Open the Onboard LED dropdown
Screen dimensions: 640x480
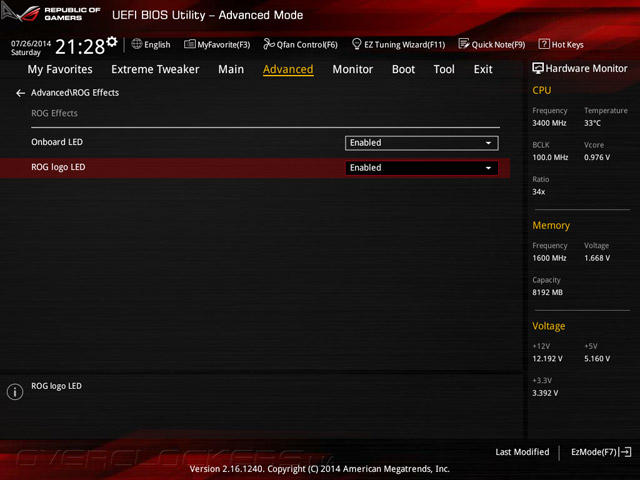[421, 143]
